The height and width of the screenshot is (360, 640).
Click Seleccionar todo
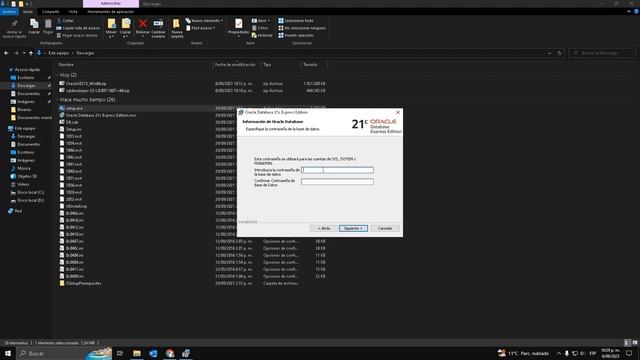(296, 20)
